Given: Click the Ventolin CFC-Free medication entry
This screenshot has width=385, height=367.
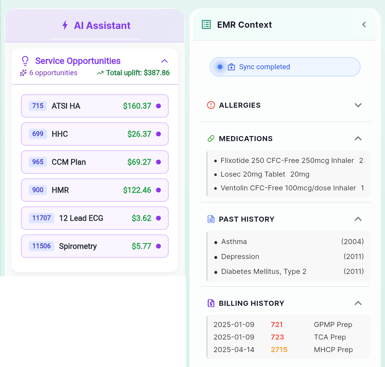Looking at the screenshot, I should point(289,188).
